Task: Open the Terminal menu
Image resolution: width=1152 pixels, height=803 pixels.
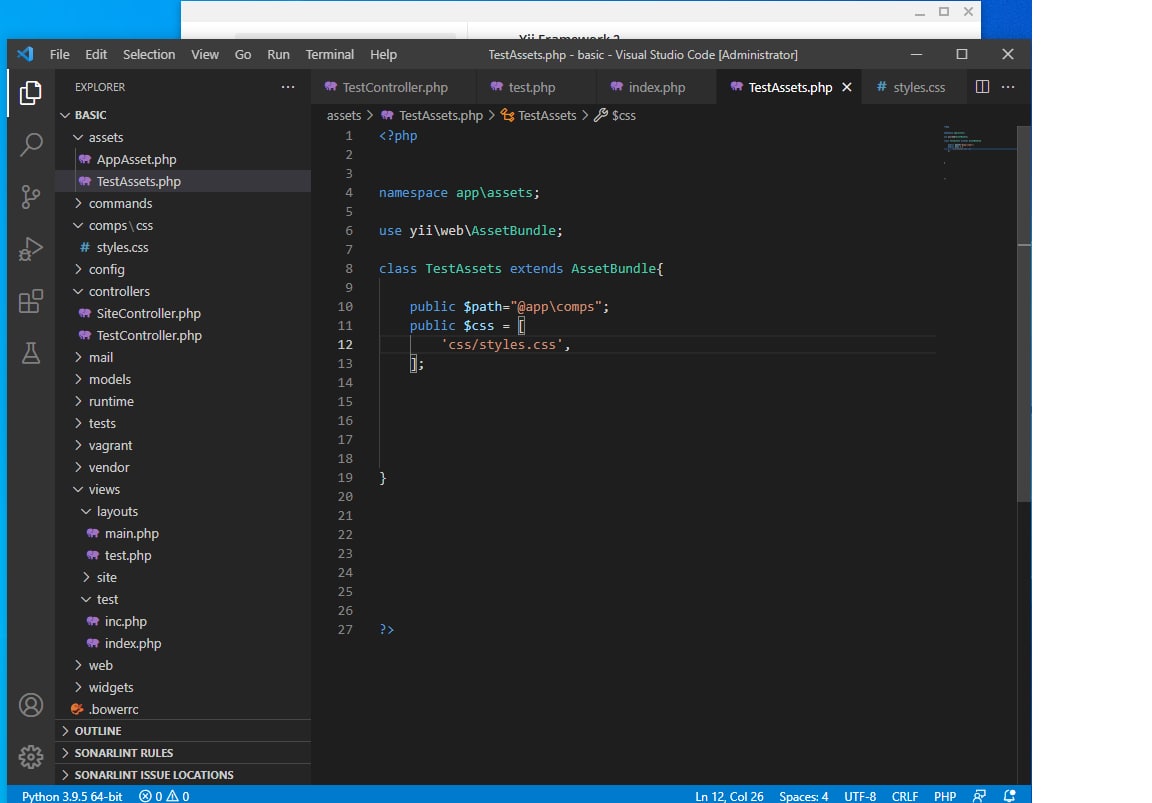Action: (329, 54)
